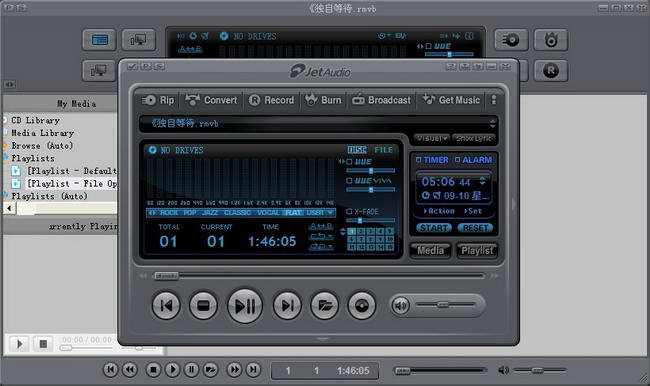Adjust the BBE ViVA level slider
The image size is (650, 386).
click(x=371, y=190)
